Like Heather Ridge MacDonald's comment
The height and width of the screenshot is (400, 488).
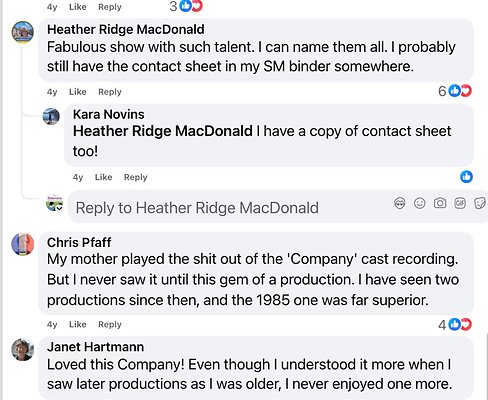(78, 92)
